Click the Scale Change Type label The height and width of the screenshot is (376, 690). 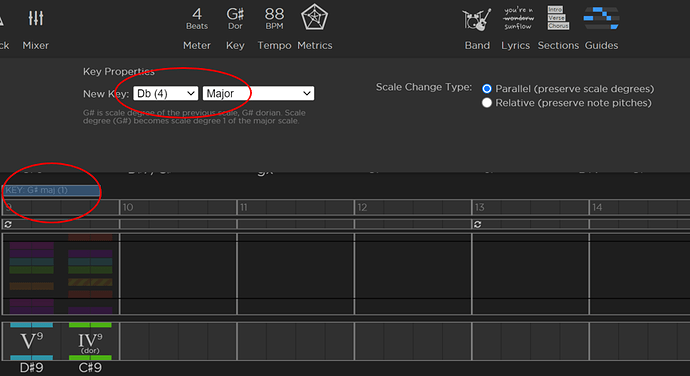point(424,87)
